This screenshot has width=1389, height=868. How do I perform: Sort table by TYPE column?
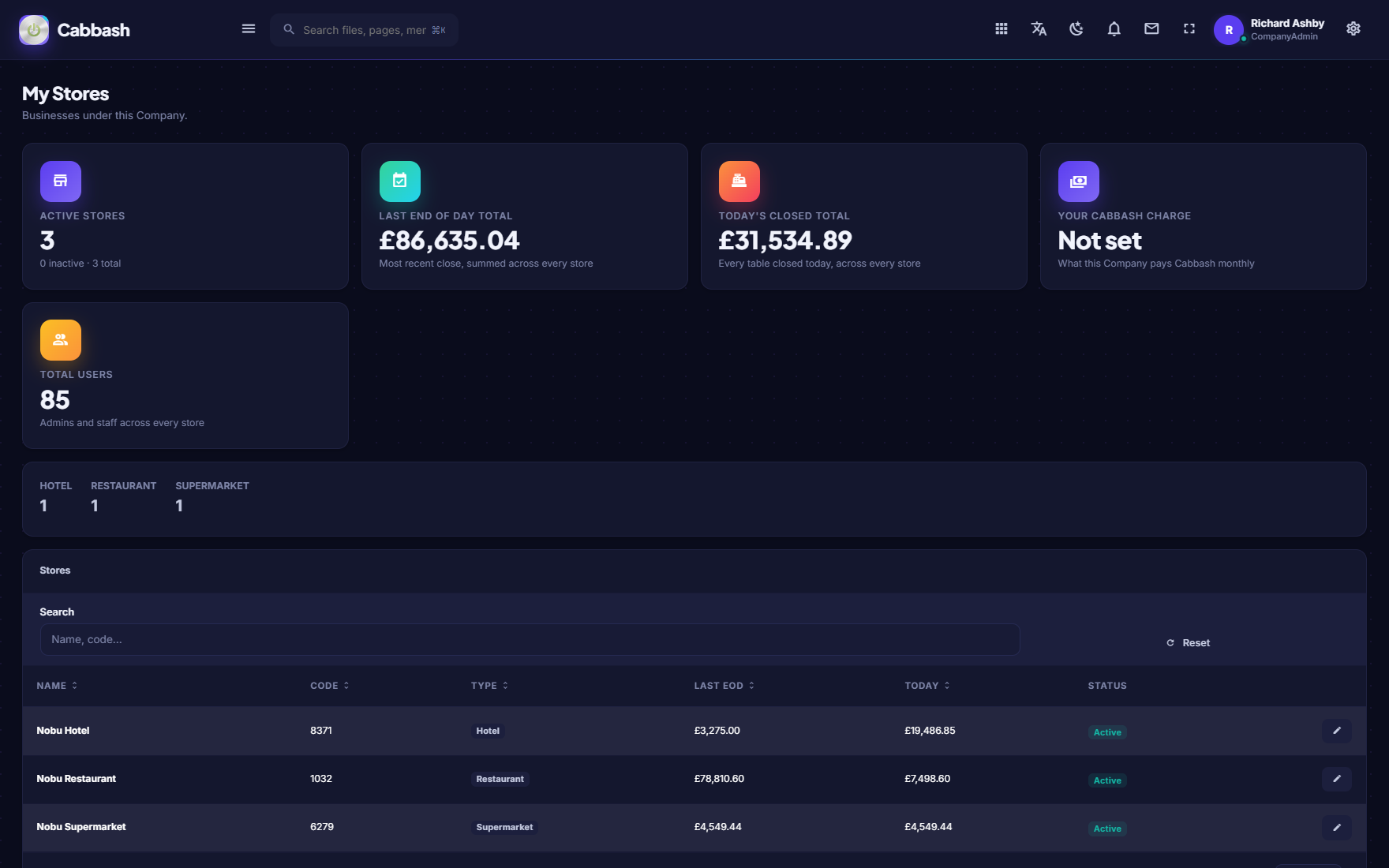(x=489, y=686)
